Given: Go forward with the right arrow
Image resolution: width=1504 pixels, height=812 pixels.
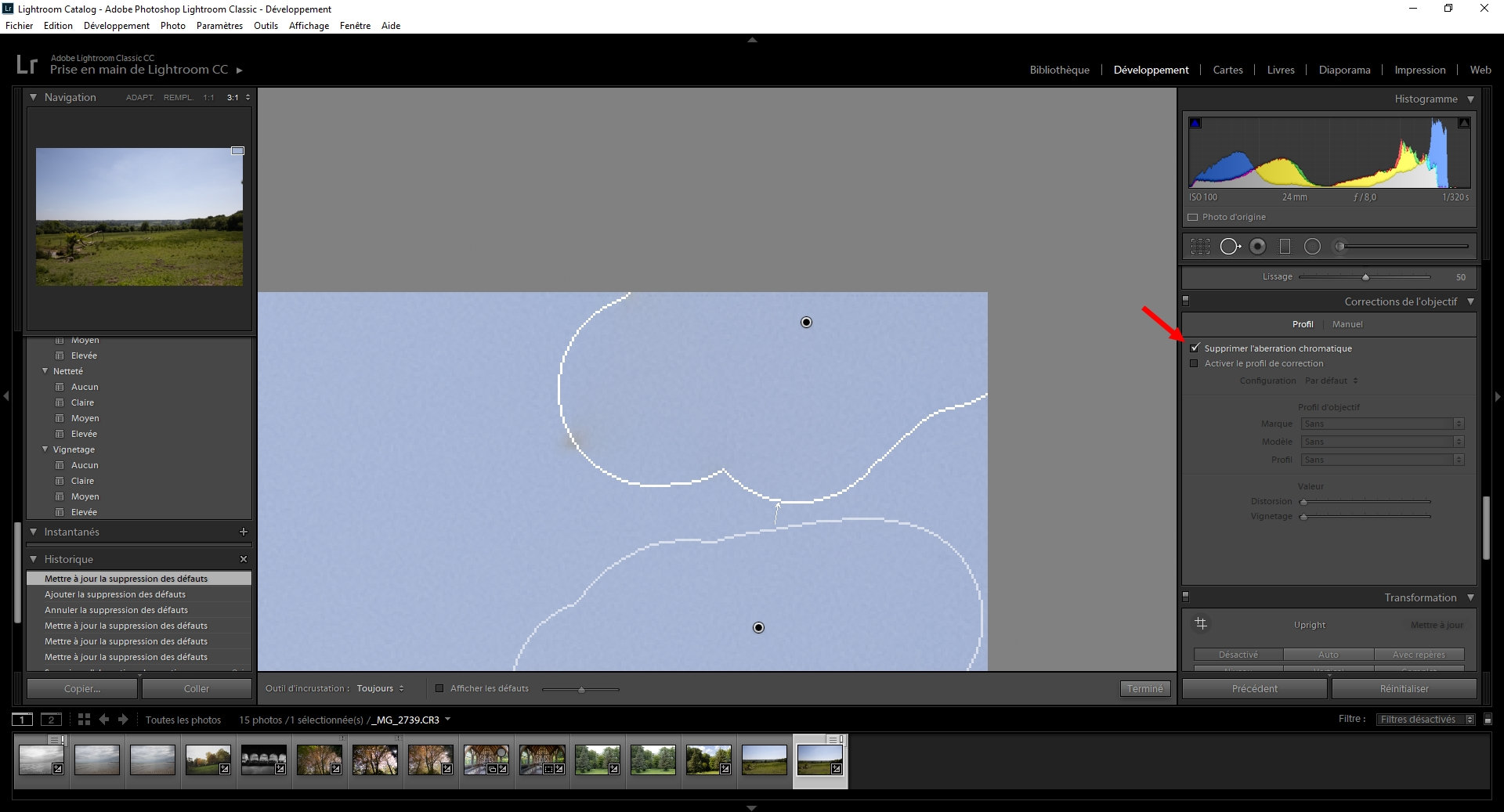Looking at the screenshot, I should pos(123,720).
